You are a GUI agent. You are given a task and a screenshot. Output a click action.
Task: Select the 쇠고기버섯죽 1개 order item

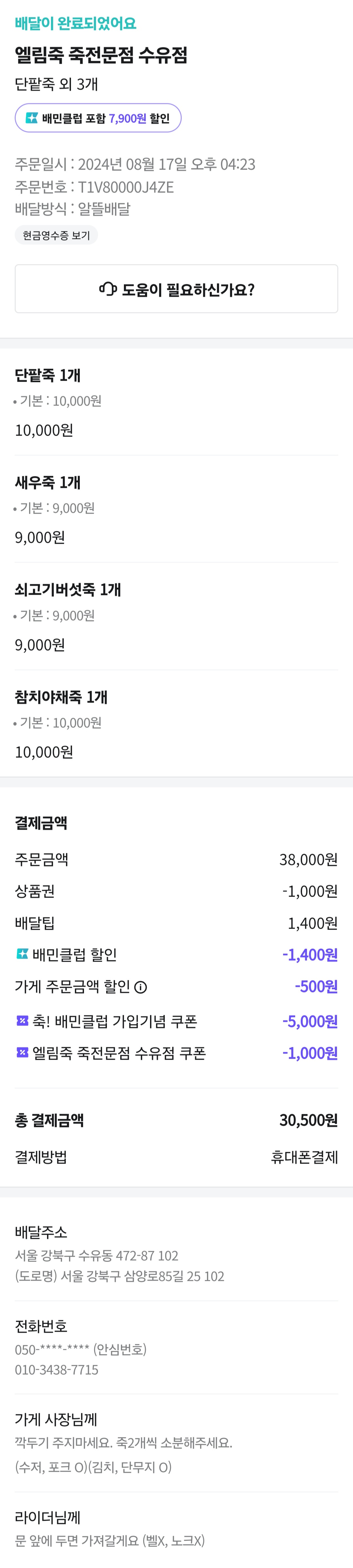click(68, 589)
